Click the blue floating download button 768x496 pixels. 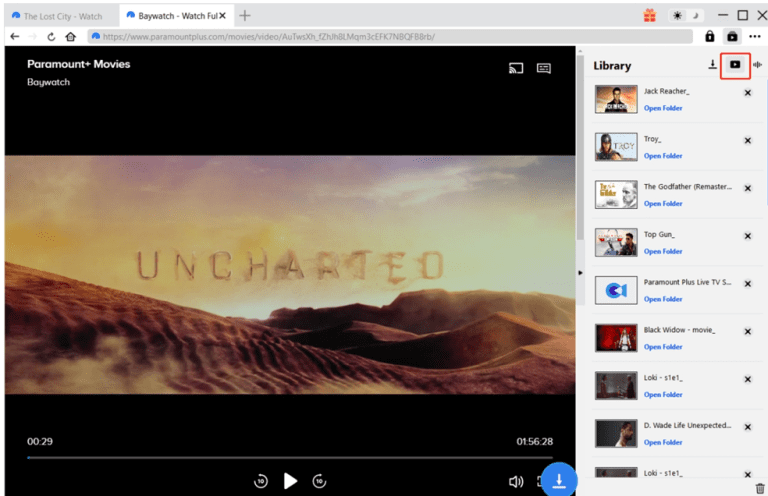tap(559, 480)
